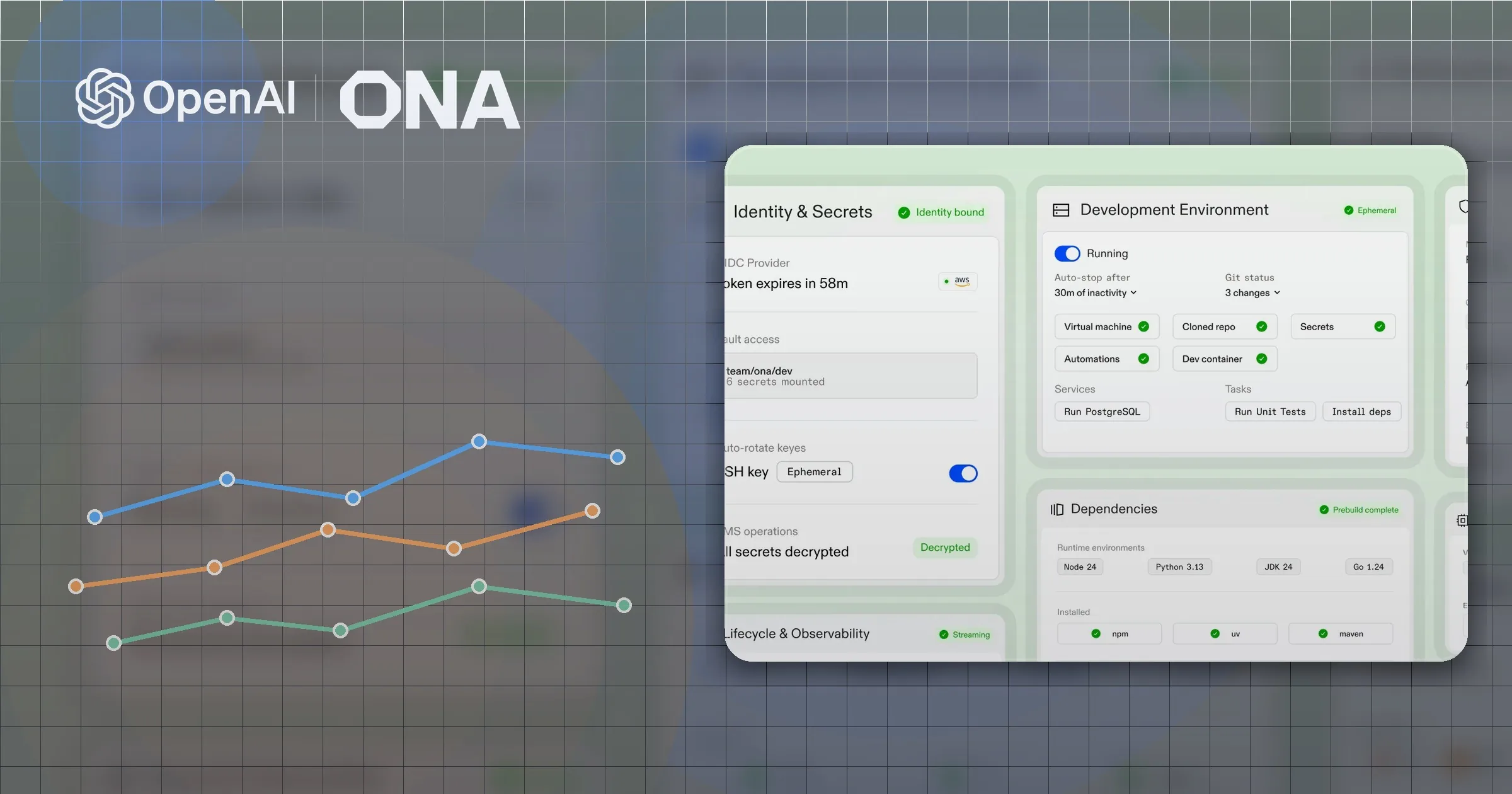The width and height of the screenshot is (1512, 794).
Task: Expand the Git status 3 changes dropdown
Action: pos(1252,292)
